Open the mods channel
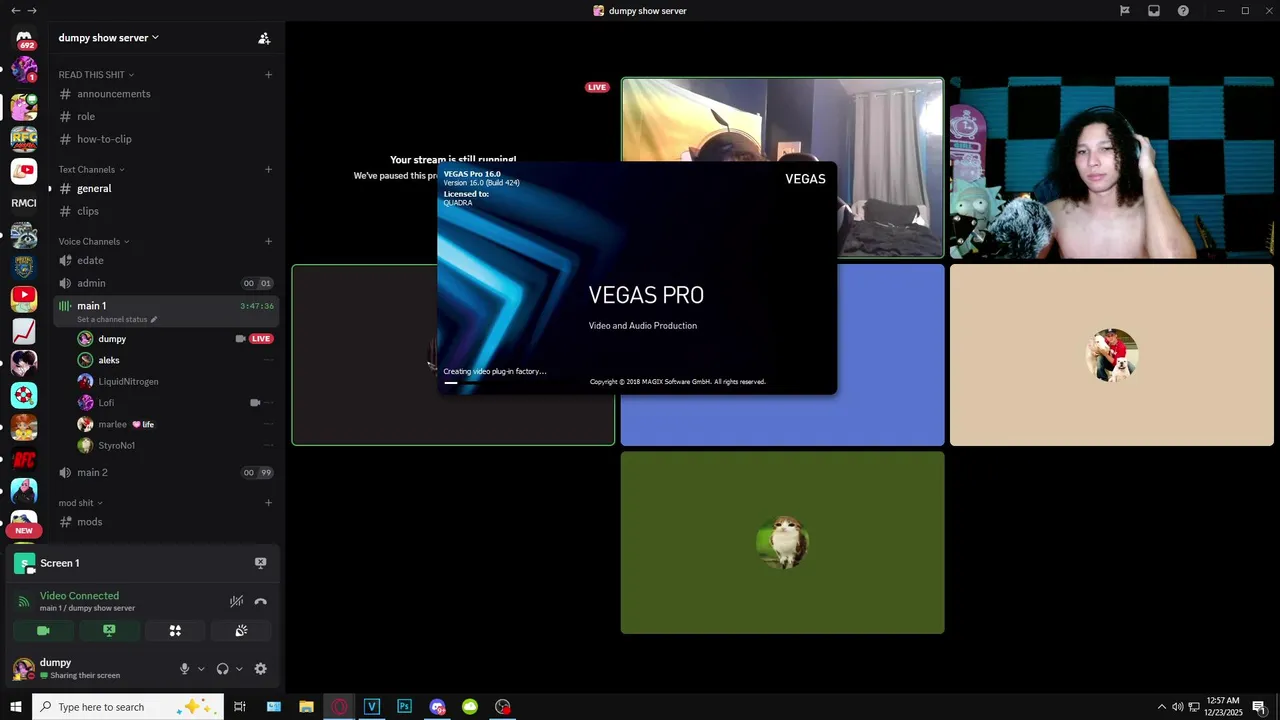Viewport: 1280px width, 720px height. tap(165, 521)
